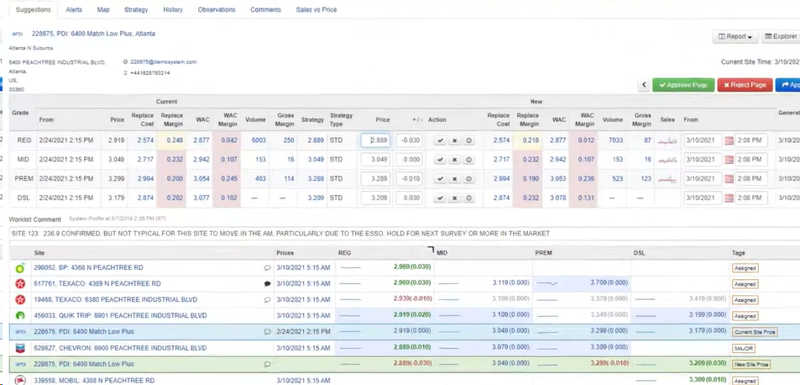The width and height of the screenshot is (800, 385).
Task: Open site link 628627 CHEVRON 6900 Peachtree
Action: (x=120, y=348)
